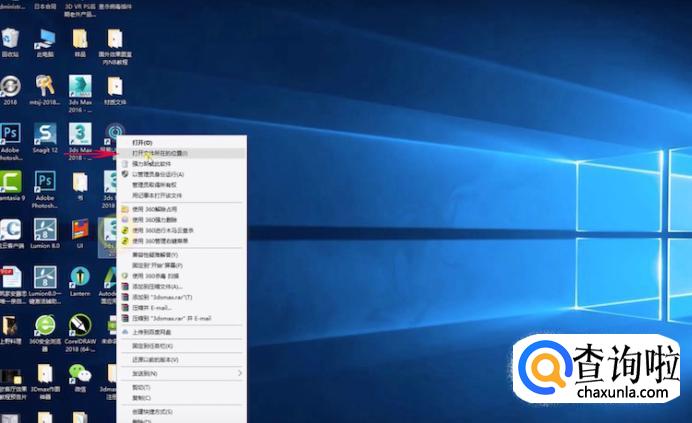Screen dimensions: 692x423
Task: Choose 打开(O) in the context menu
Action: [x=181, y=143]
